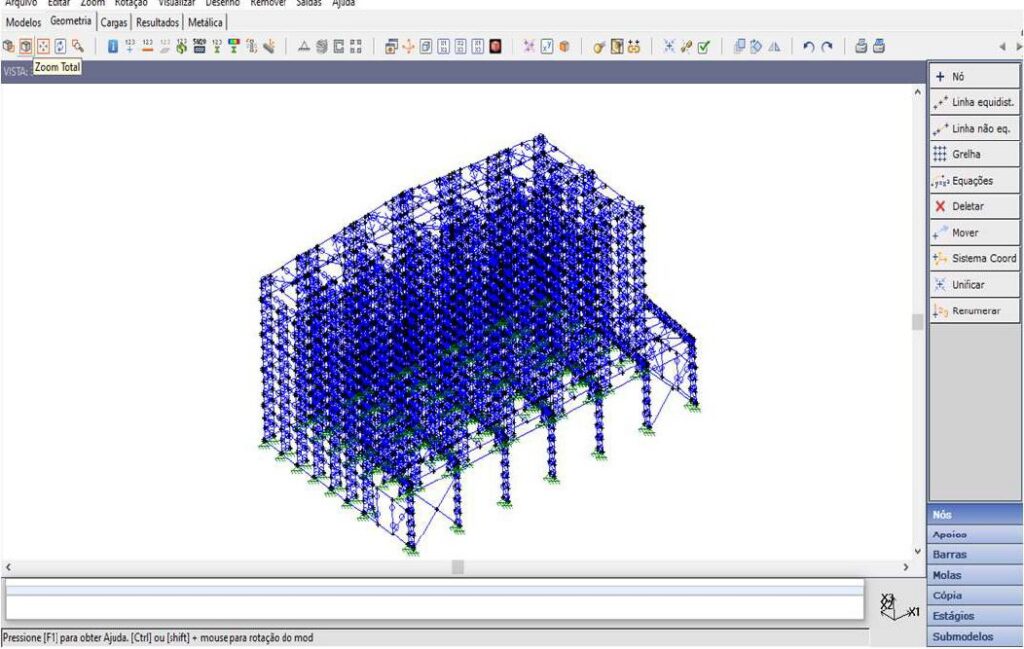Click the blue-topped printer icon
This screenshot has width=1024, height=649.
tap(879, 46)
